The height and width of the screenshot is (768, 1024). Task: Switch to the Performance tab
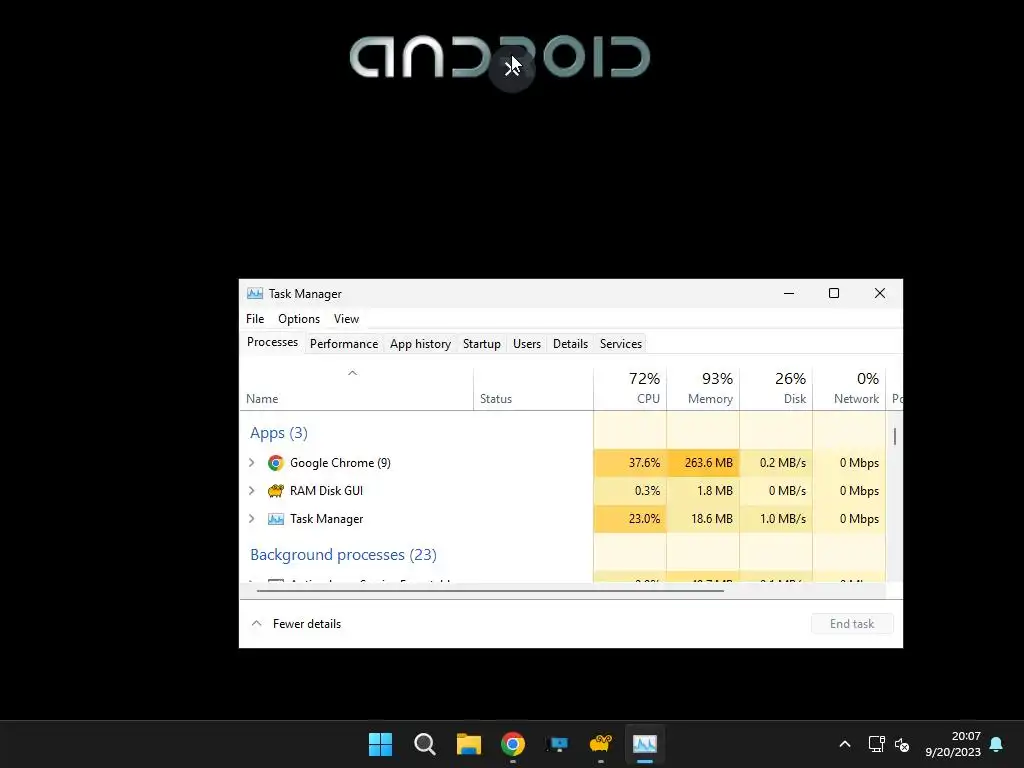point(344,344)
